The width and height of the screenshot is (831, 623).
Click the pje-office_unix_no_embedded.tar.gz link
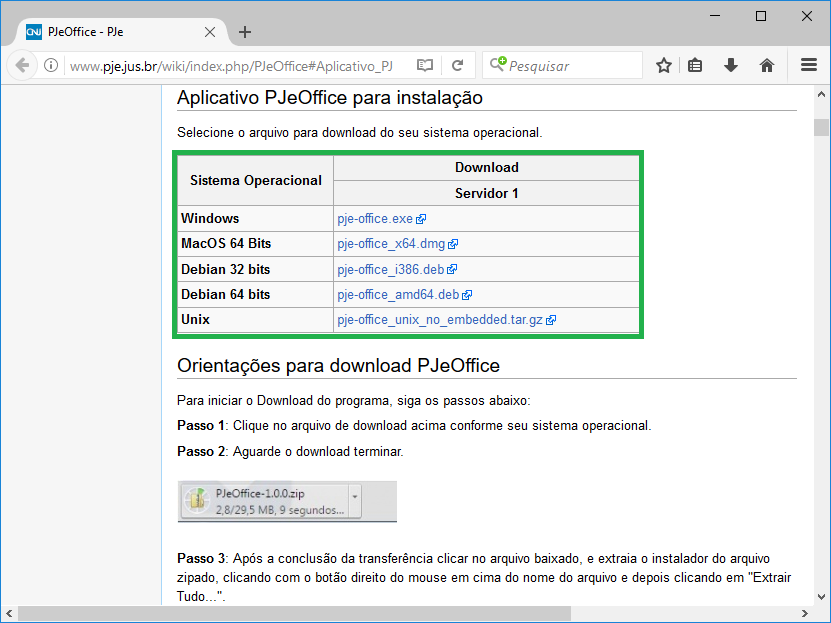pyautogui.click(x=440, y=320)
